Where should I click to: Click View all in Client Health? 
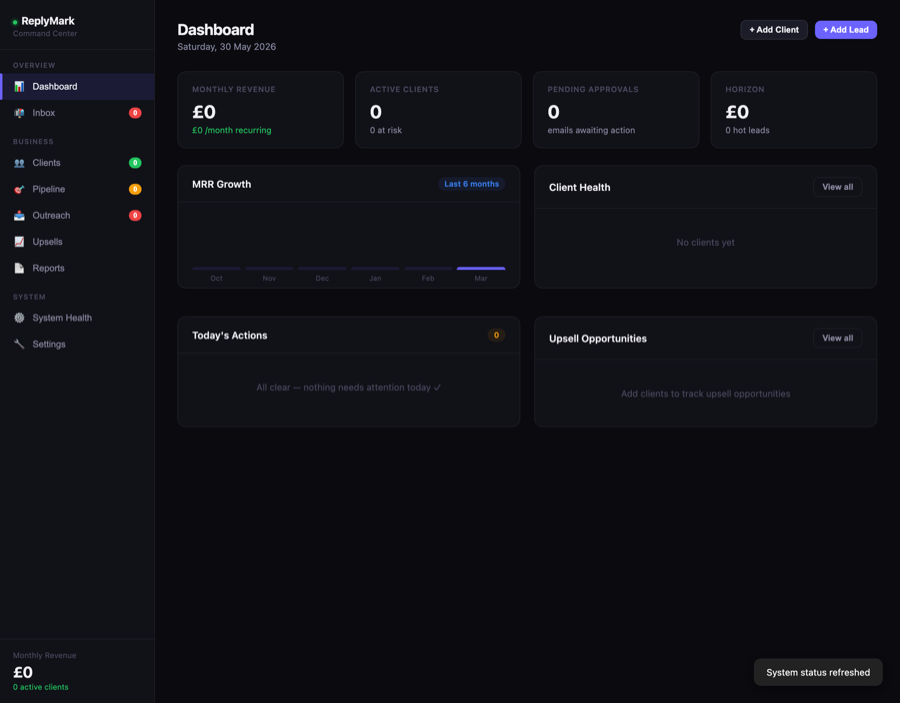(x=837, y=187)
